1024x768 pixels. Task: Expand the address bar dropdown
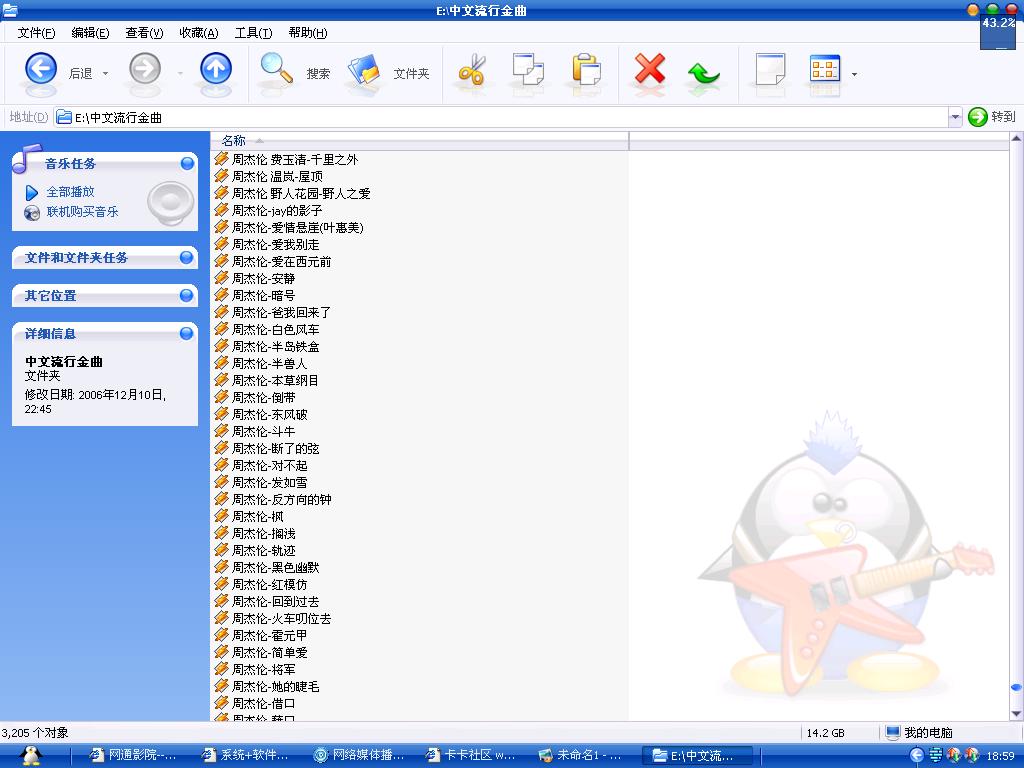pyautogui.click(x=955, y=118)
